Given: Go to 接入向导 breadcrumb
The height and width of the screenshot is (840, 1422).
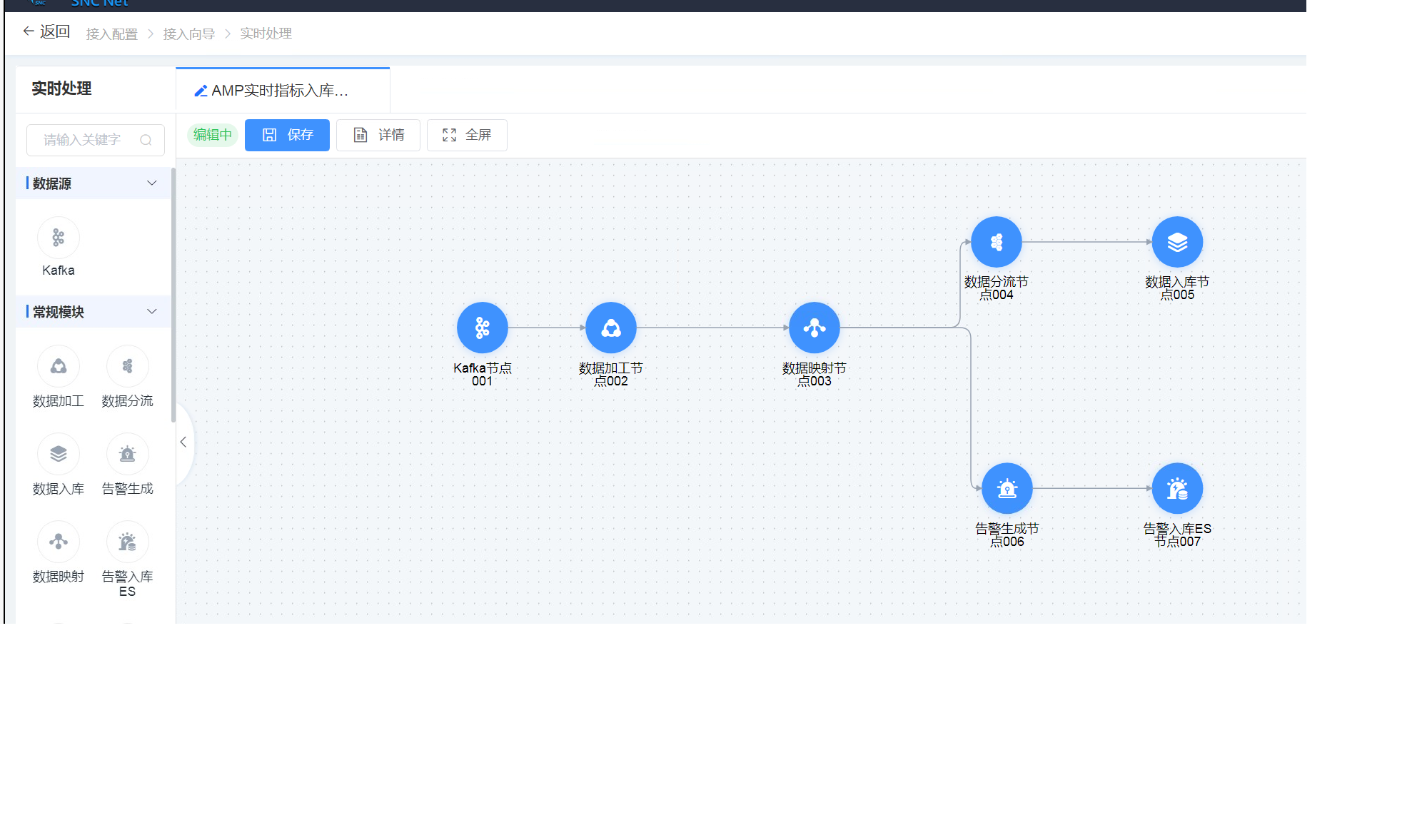Looking at the screenshot, I should pyautogui.click(x=188, y=34).
